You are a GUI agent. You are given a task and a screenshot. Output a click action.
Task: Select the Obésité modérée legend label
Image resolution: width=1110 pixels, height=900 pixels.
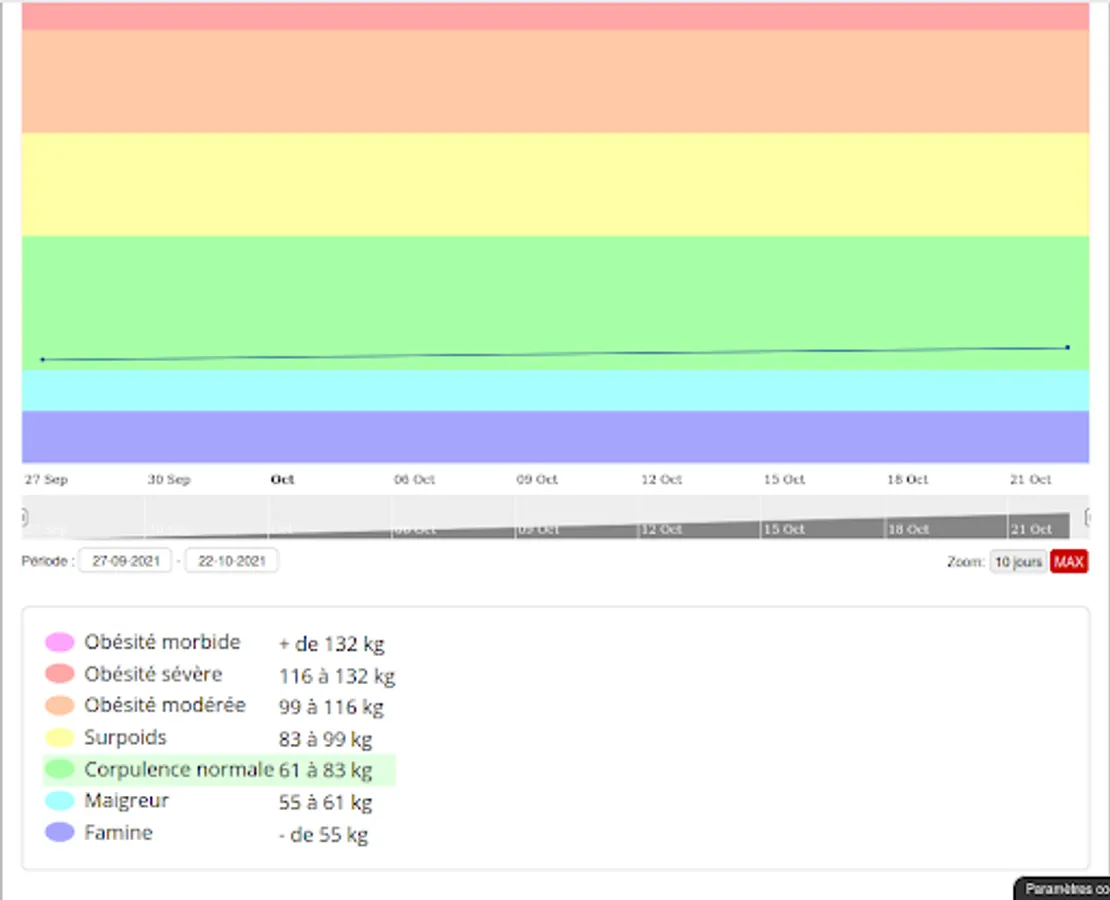[x=165, y=705]
